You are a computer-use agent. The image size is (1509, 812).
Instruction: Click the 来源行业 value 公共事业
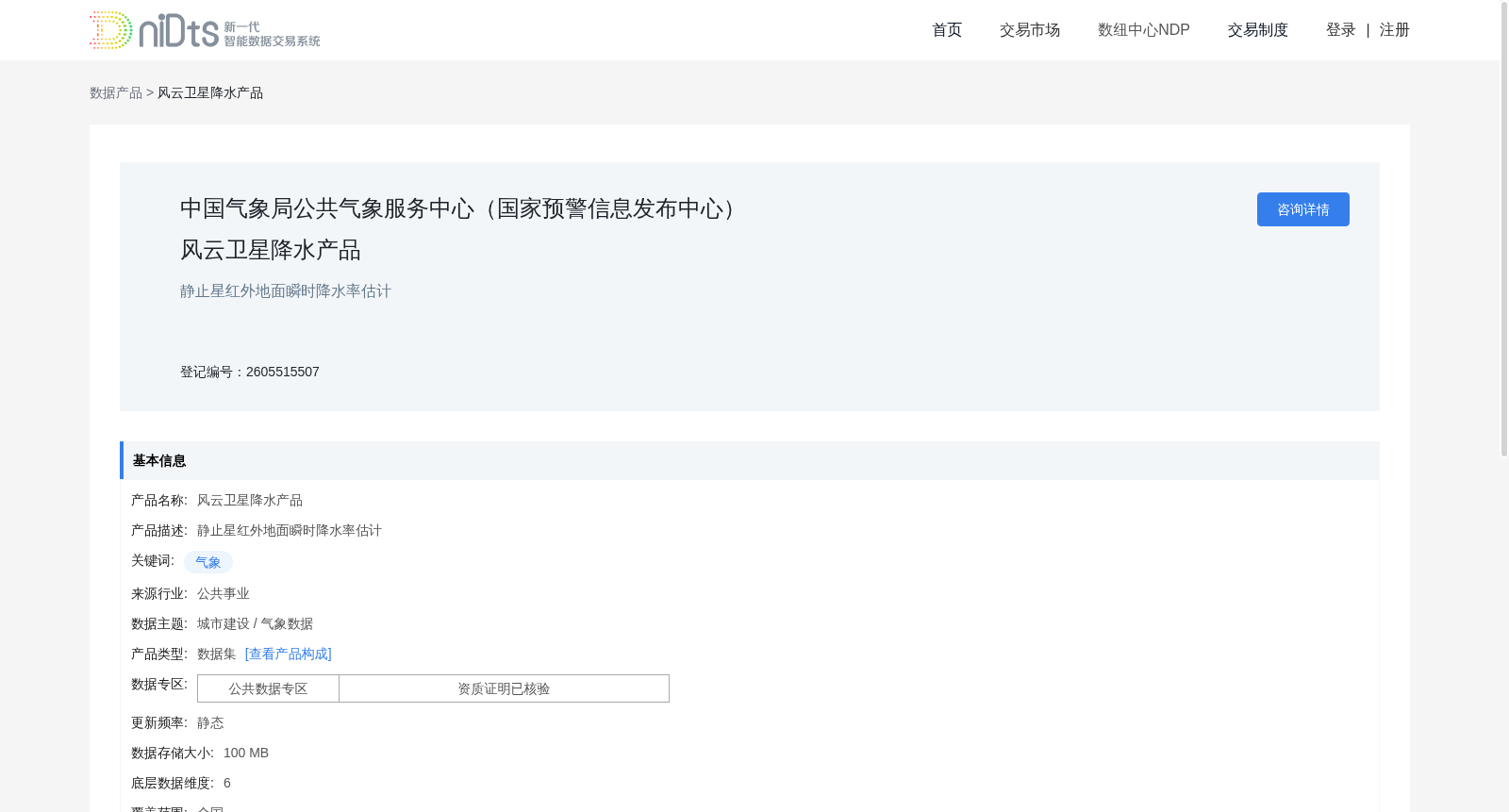pyautogui.click(x=224, y=593)
